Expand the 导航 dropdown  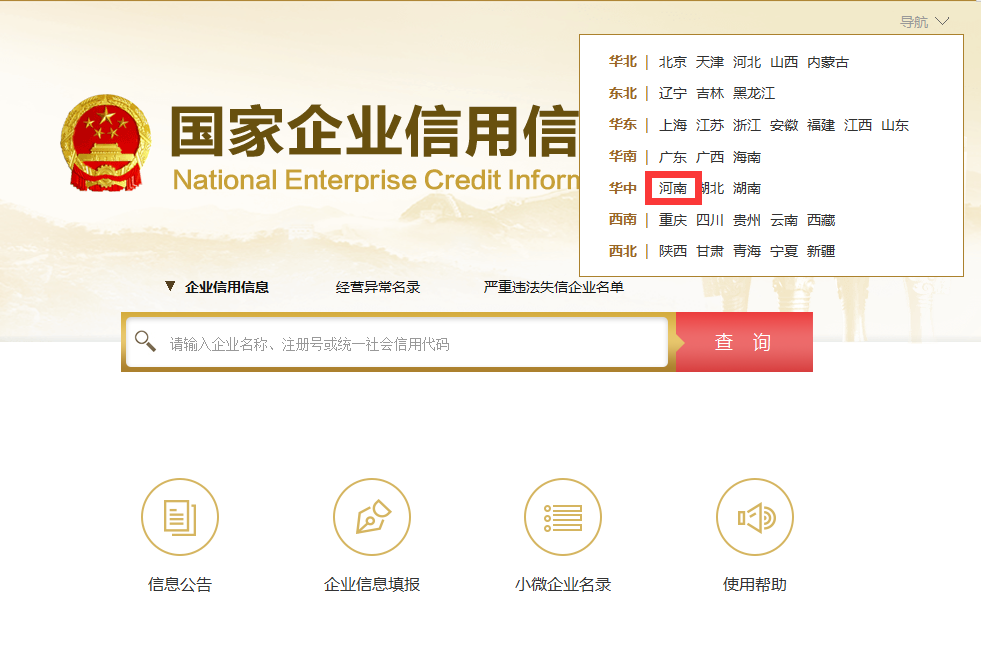pyautogui.click(x=924, y=22)
